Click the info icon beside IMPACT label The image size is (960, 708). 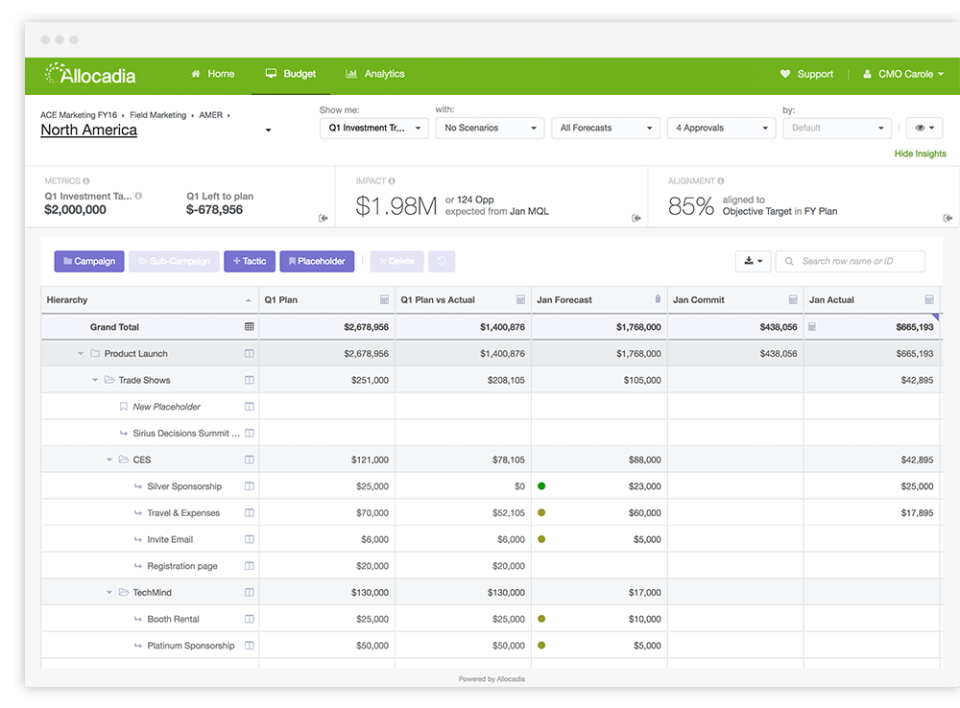tap(390, 180)
